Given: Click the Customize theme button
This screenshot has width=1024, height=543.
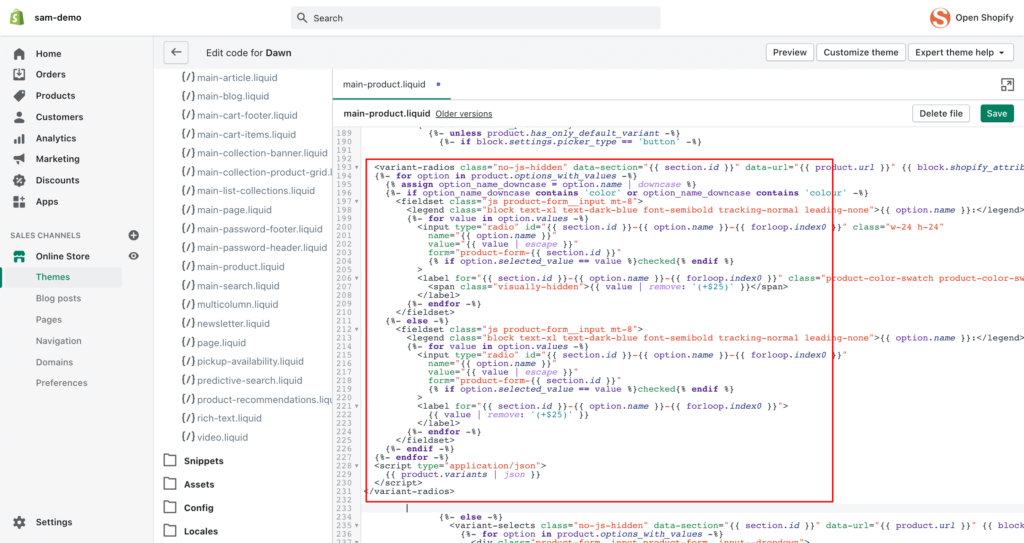Looking at the screenshot, I should tap(861, 52).
